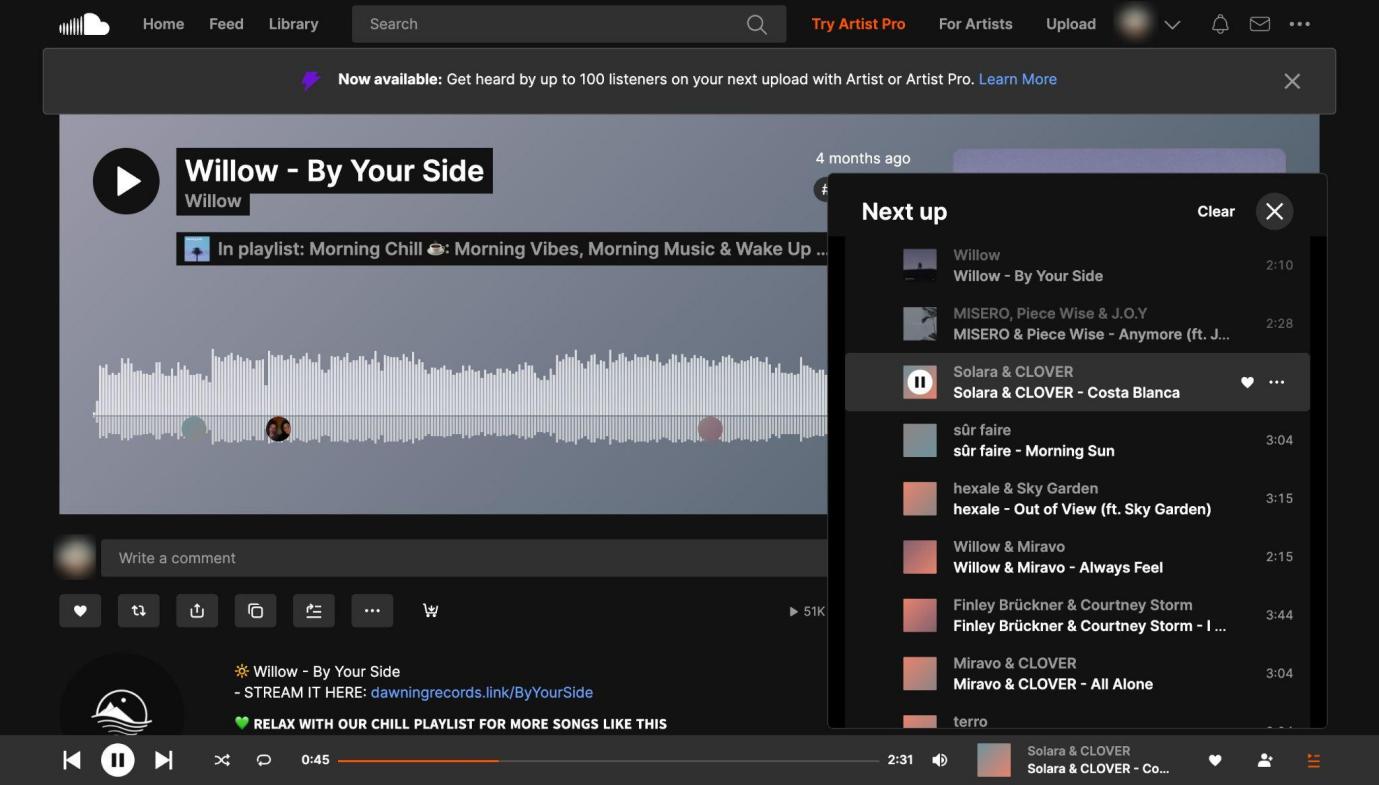Open the Willow artist name under title
This screenshot has width=1379, height=785.
(213, 201)
